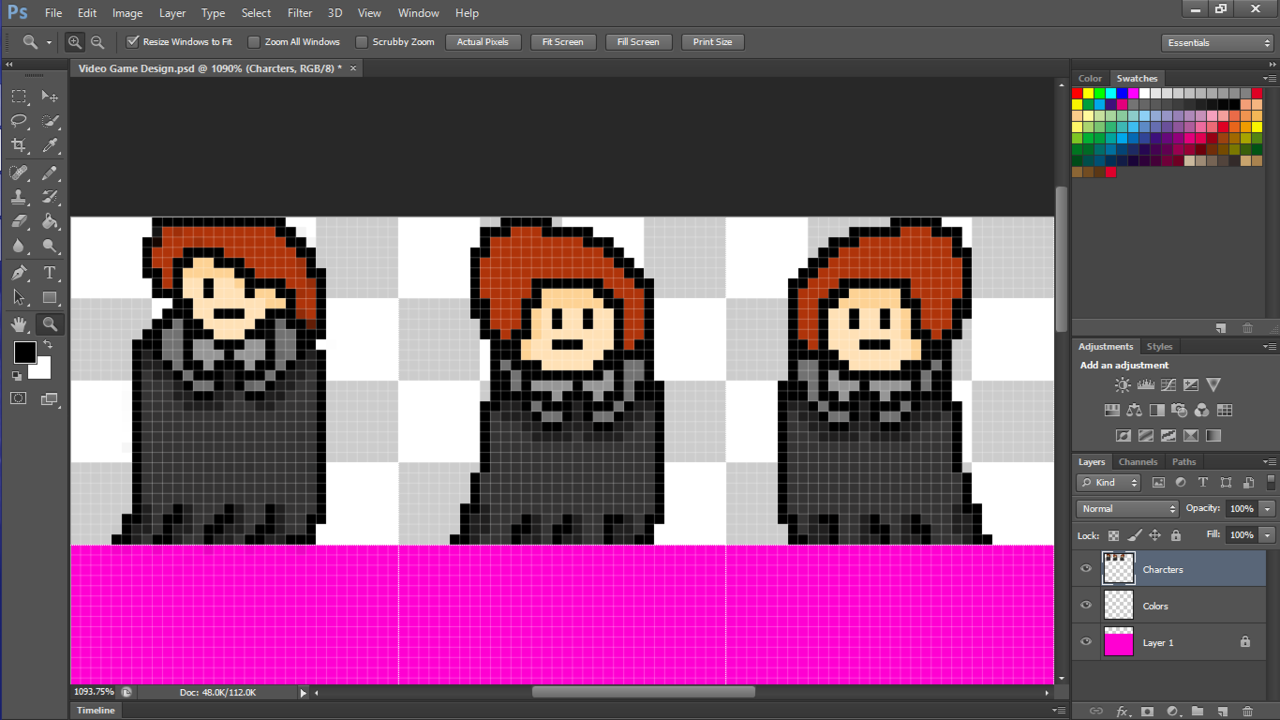
Task: Open the Layer menu
Action: [172, 13]
